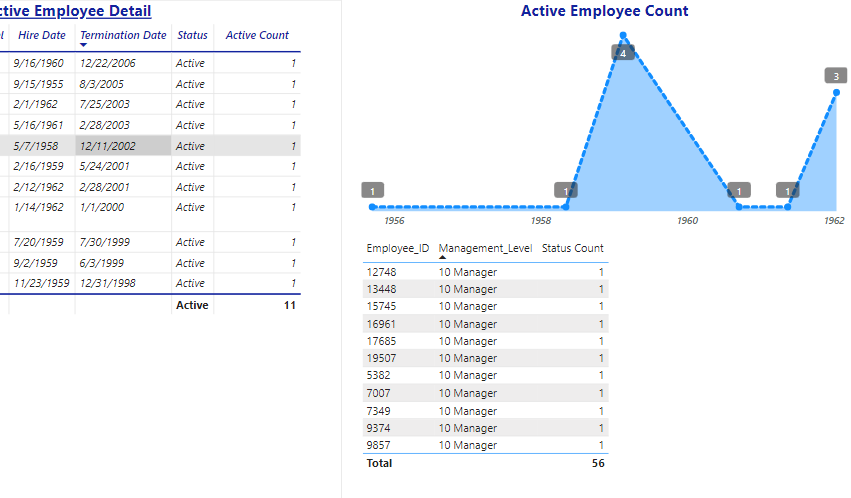Image resolution: width=851 pixels, height=498 pixels.
Task: Toggle the sort arrow below Termination Date
Action: [x=84, y=45]
